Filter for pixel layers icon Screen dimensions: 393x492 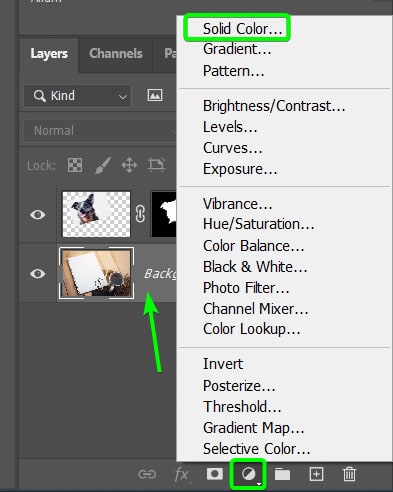155,95
